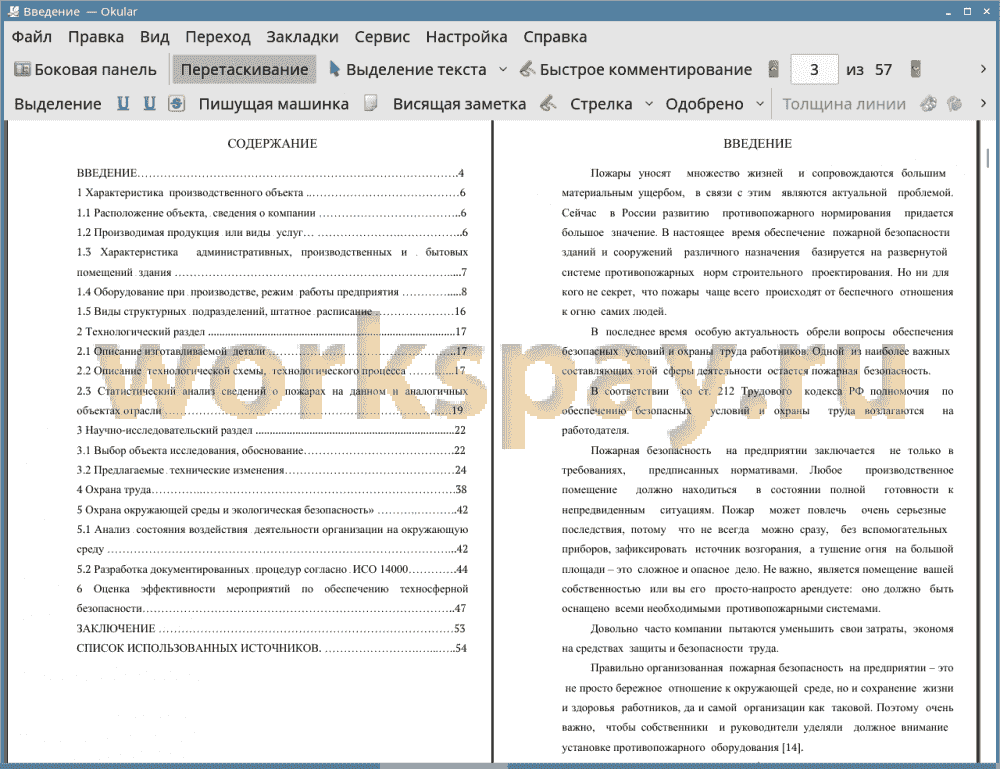Select the first underline annotation icon

tap(123, 103)
